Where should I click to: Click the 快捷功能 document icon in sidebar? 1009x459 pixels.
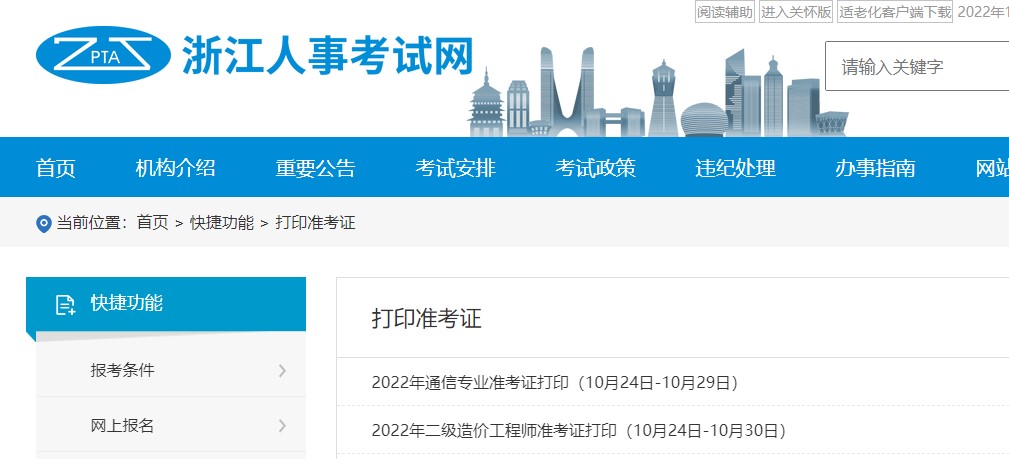(66, 304)
